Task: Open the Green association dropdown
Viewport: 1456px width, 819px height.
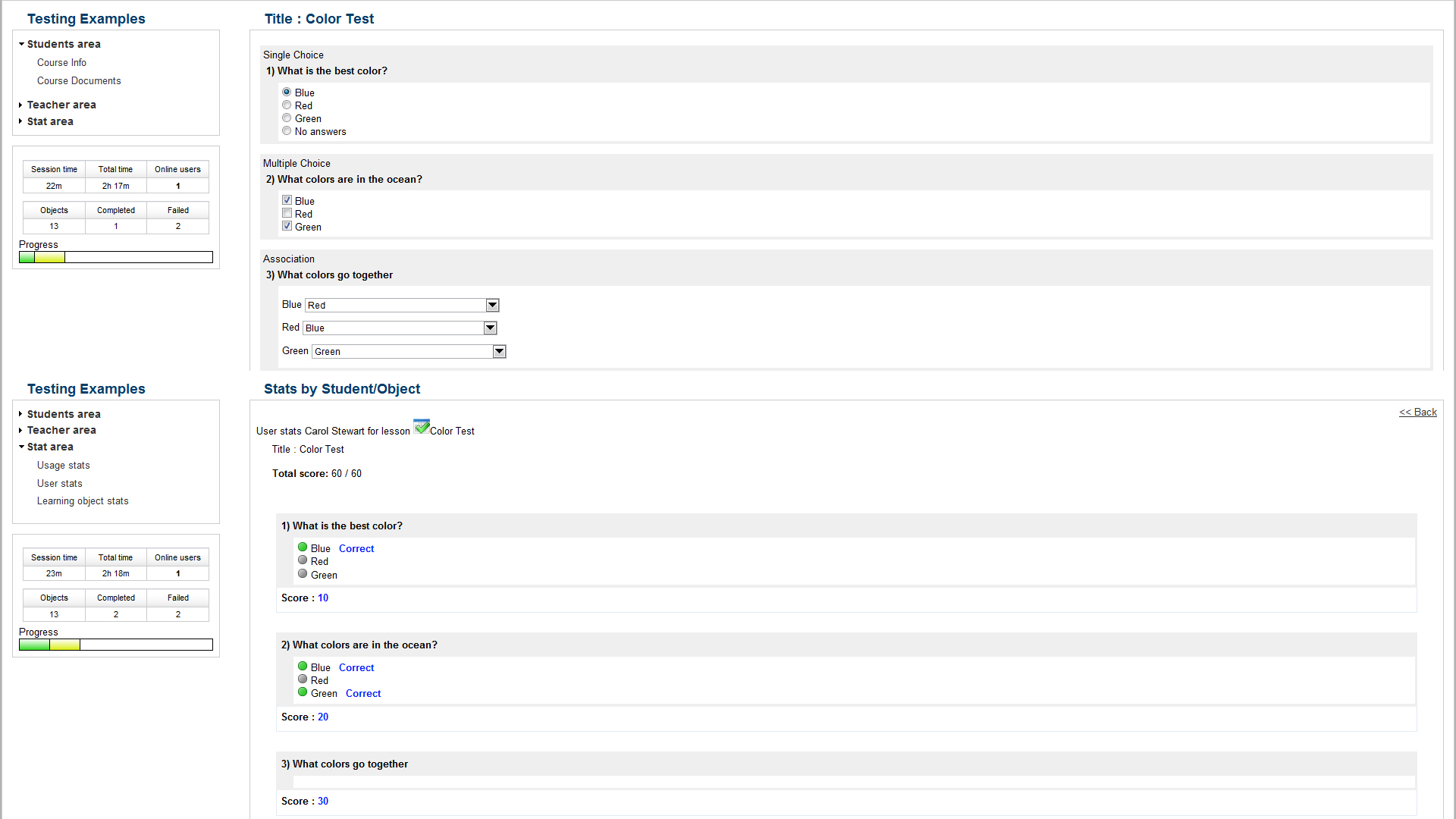Action: (499, 351)
